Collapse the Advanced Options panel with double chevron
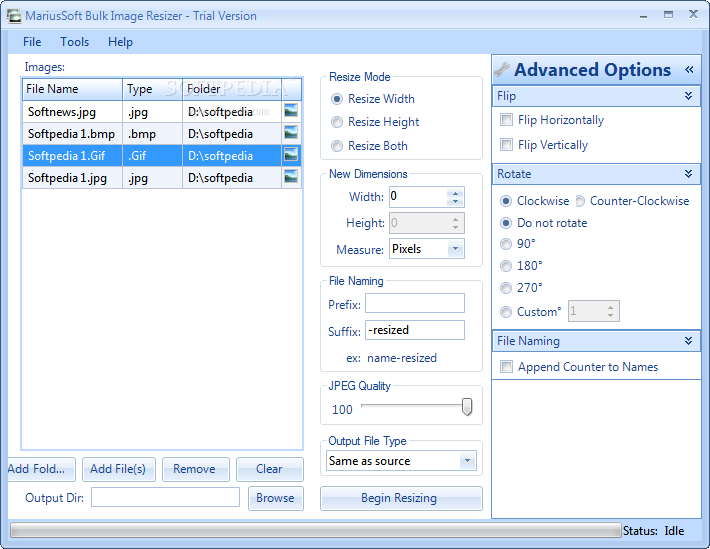The width and height of the screenshot is (710, 549). point(689,69)
